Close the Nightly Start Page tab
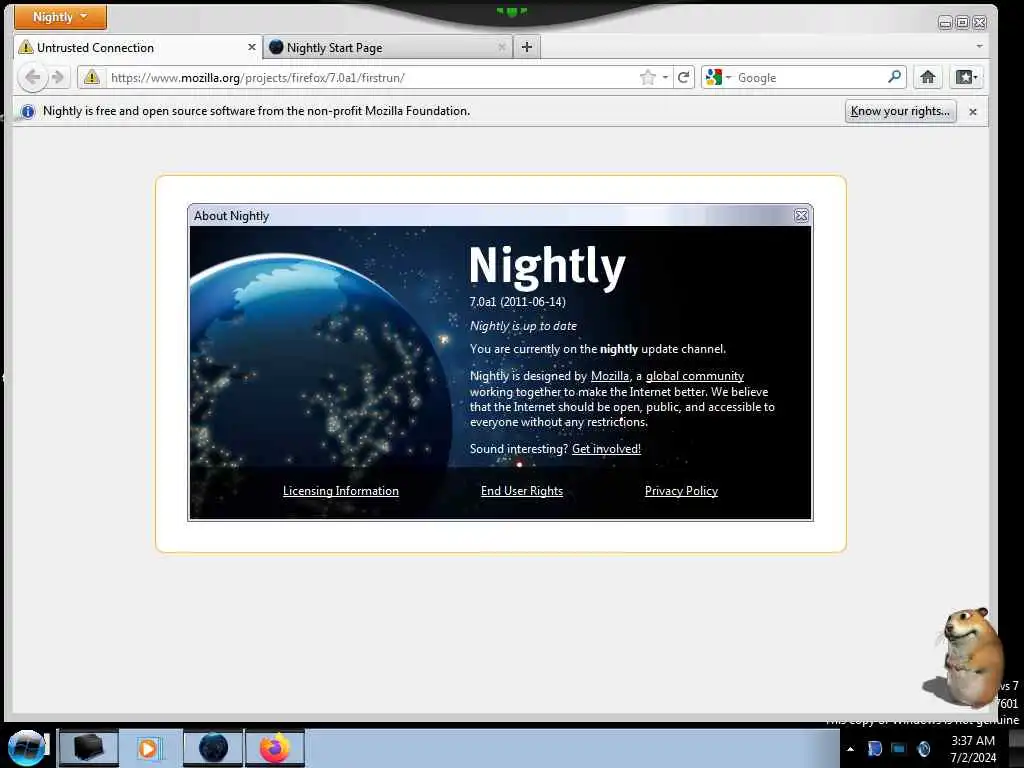 pyautogui.click(x=502, y=48)
